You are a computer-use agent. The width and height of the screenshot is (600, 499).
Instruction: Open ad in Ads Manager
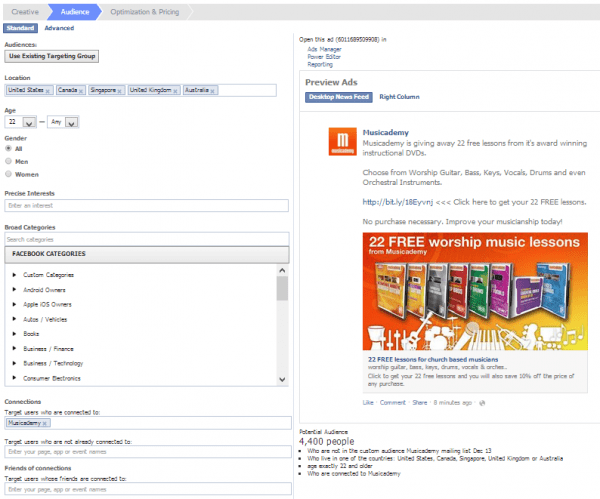click(x=324, y=49)
